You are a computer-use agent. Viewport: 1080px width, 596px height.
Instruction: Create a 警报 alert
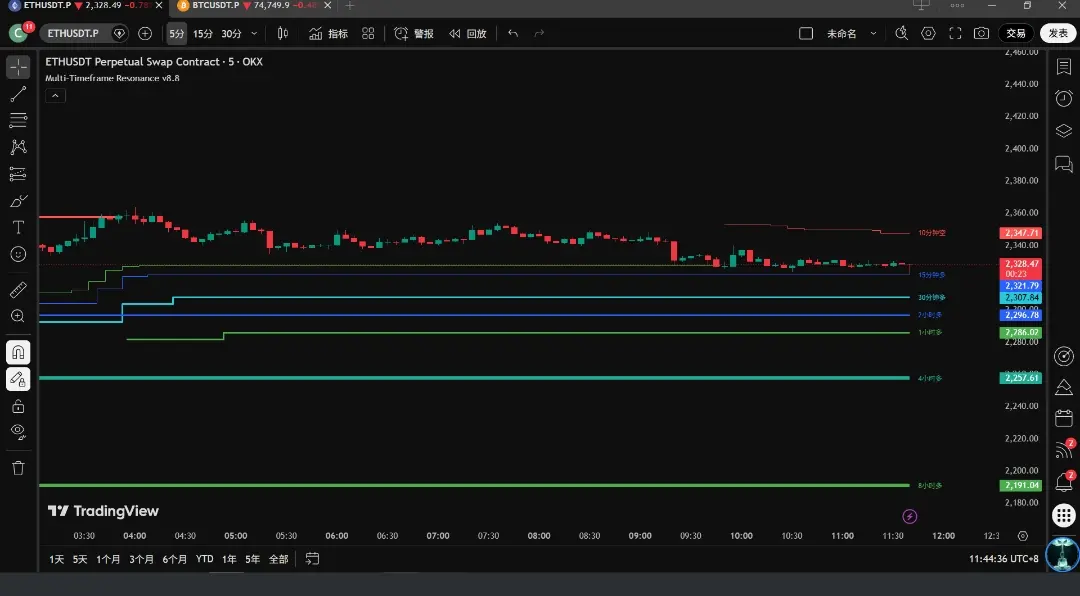coord(414,33)
